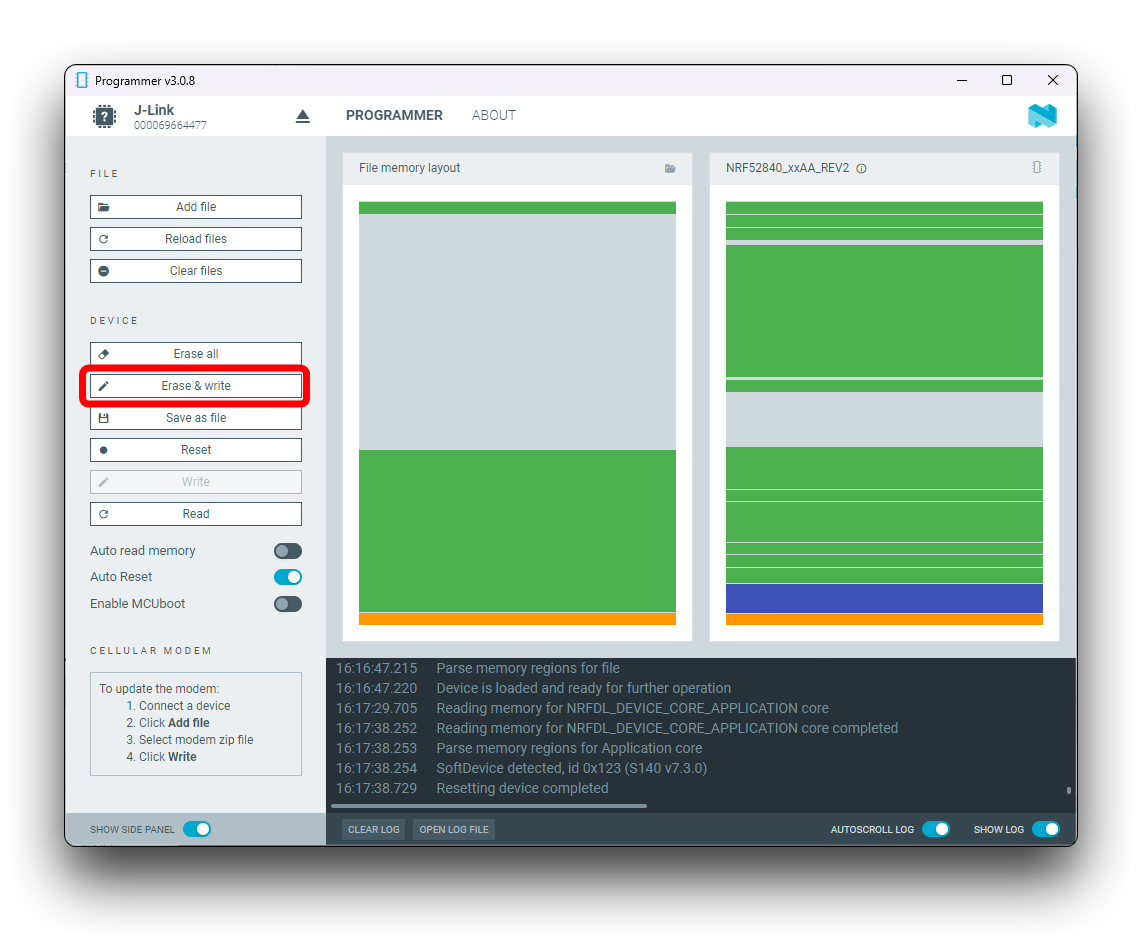Click the orange region in device memory layout
This screenshot has width=1142, height=943.
884,620
